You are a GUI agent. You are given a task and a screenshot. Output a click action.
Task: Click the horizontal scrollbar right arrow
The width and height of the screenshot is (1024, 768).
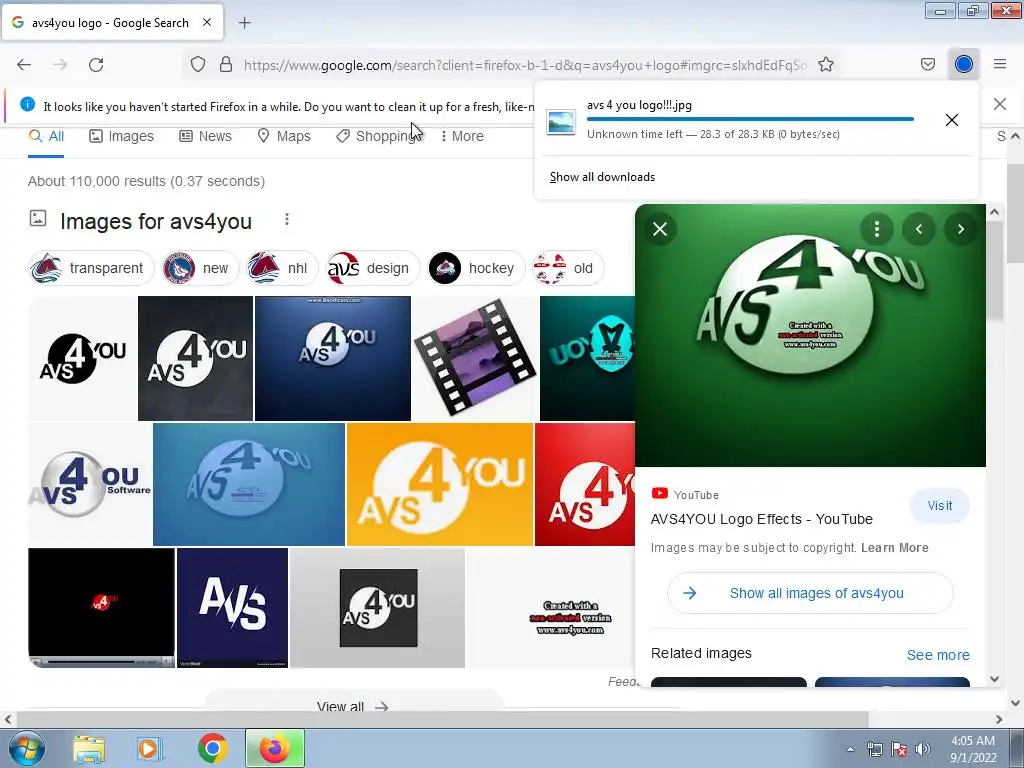[999, 719]
